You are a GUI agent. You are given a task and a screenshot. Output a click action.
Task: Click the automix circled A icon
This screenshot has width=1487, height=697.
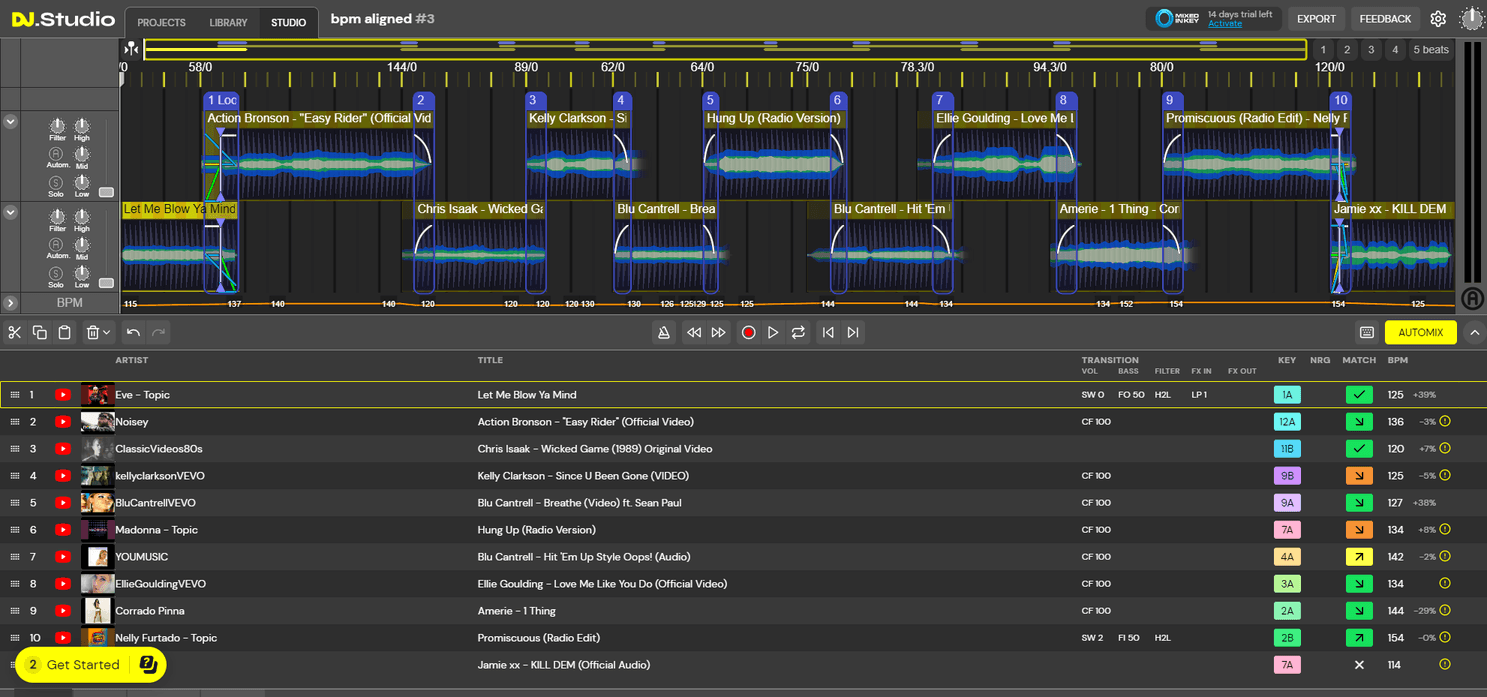click(x=1472, y=298)
